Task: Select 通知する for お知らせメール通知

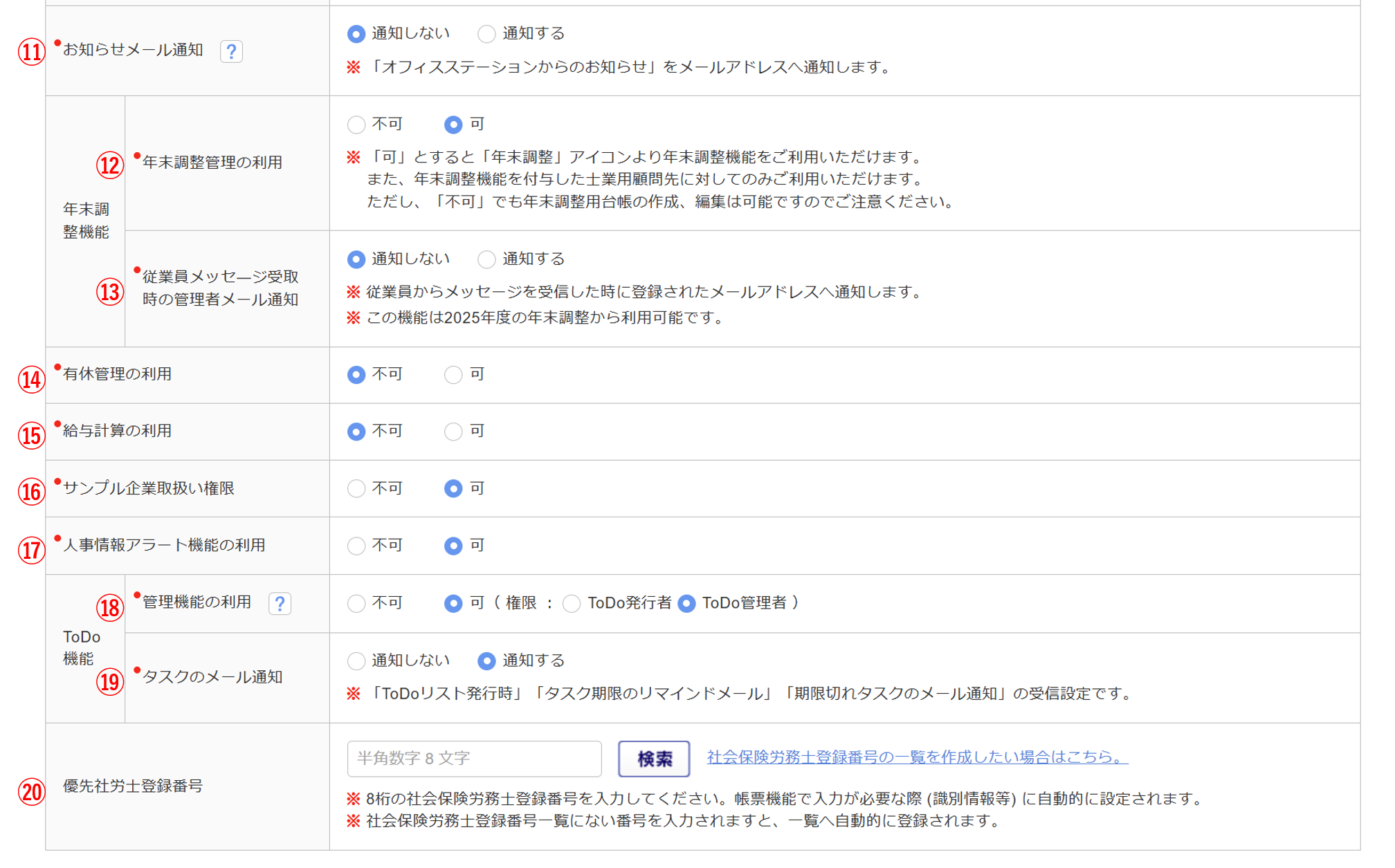Action: pos(486,34)
